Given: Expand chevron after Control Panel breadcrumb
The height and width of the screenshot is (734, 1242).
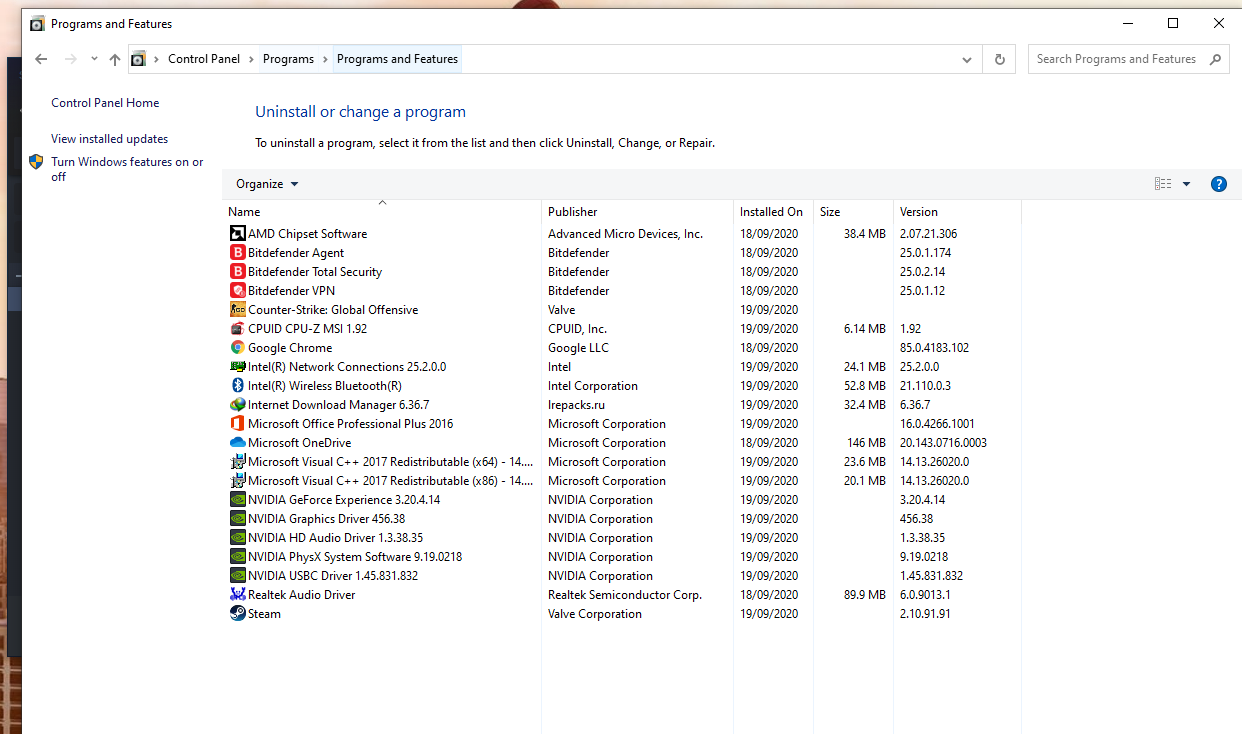Looking at the screenshot, I should click(252, 59).
